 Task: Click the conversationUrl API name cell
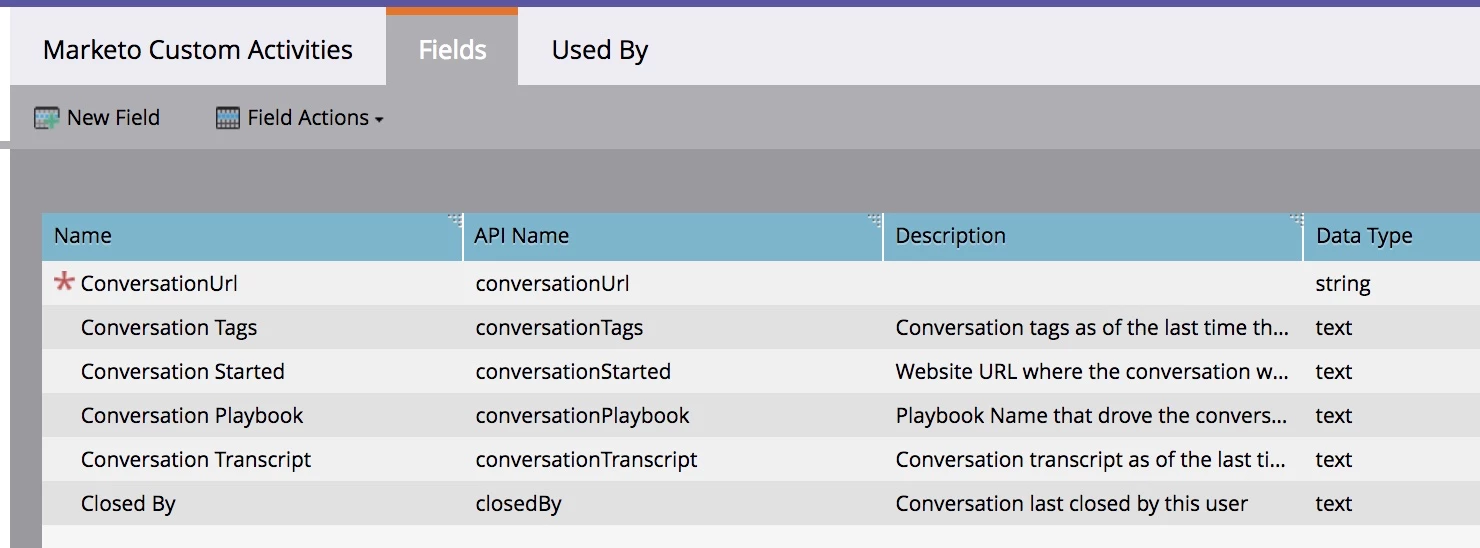[x=552, y=284]
